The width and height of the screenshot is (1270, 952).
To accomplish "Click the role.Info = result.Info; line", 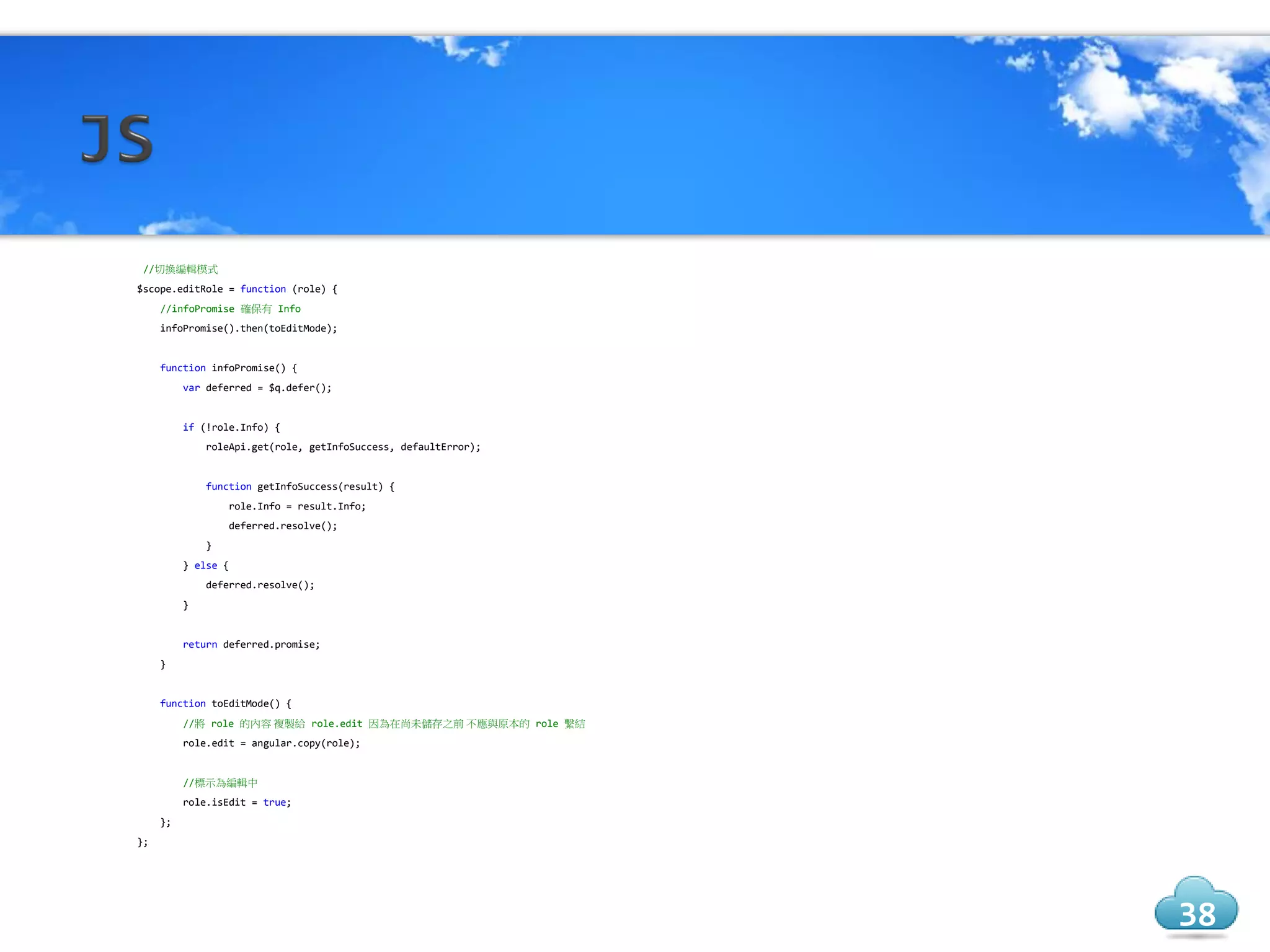I will tap(297, 506).
